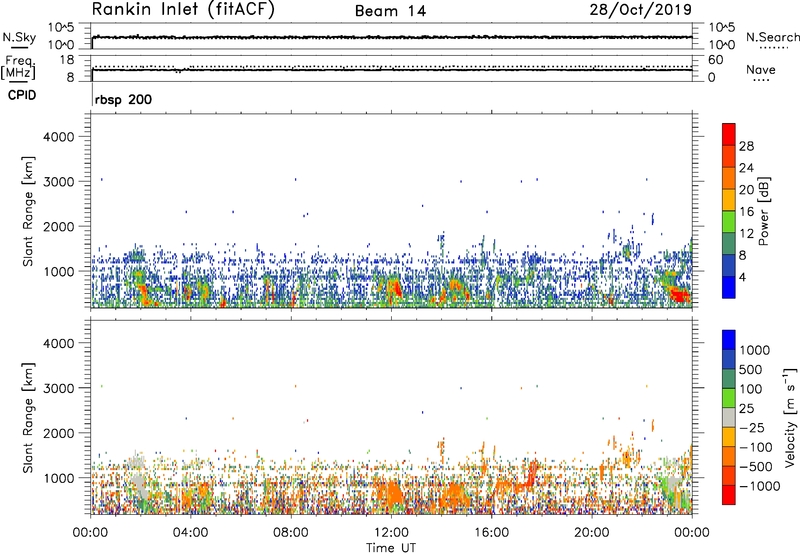The width and height of the screenshot is (800, 554).
Task: Click the '-1000' label on velocity color bar
Action: click(x=760, y=486)
